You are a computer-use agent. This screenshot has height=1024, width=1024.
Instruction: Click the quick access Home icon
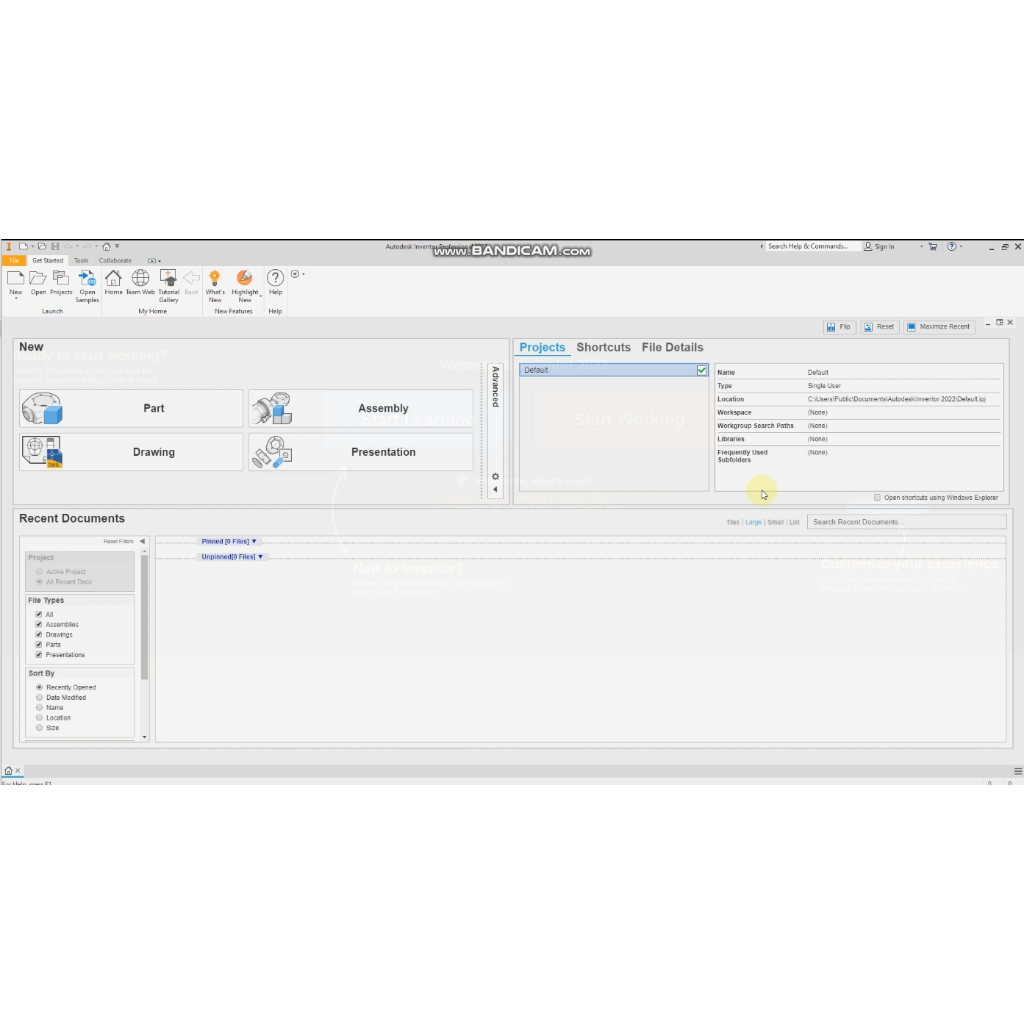click(106, 247)
